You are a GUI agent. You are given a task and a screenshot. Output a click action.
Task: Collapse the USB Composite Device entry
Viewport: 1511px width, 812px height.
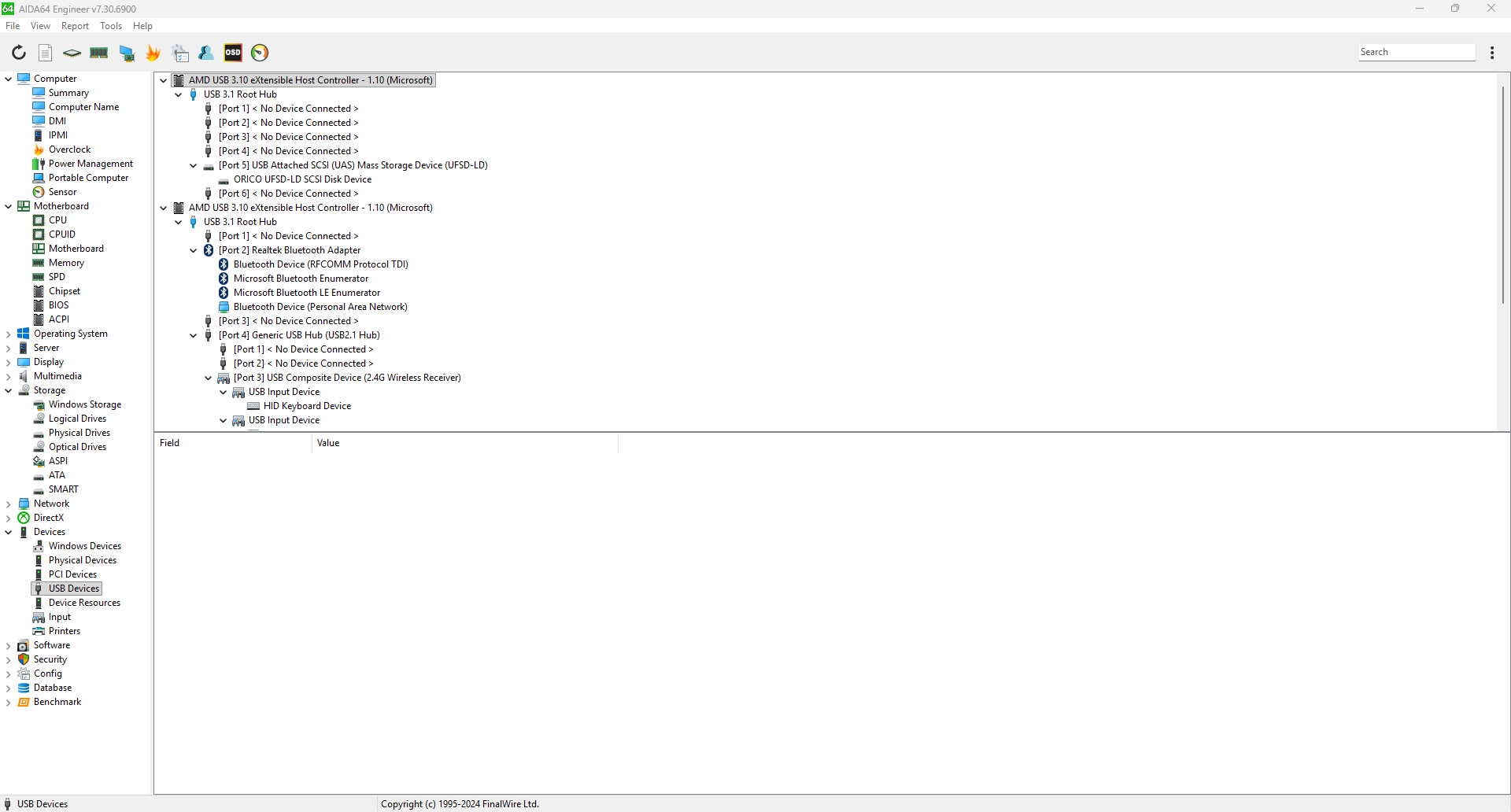[x=209, y=378]
